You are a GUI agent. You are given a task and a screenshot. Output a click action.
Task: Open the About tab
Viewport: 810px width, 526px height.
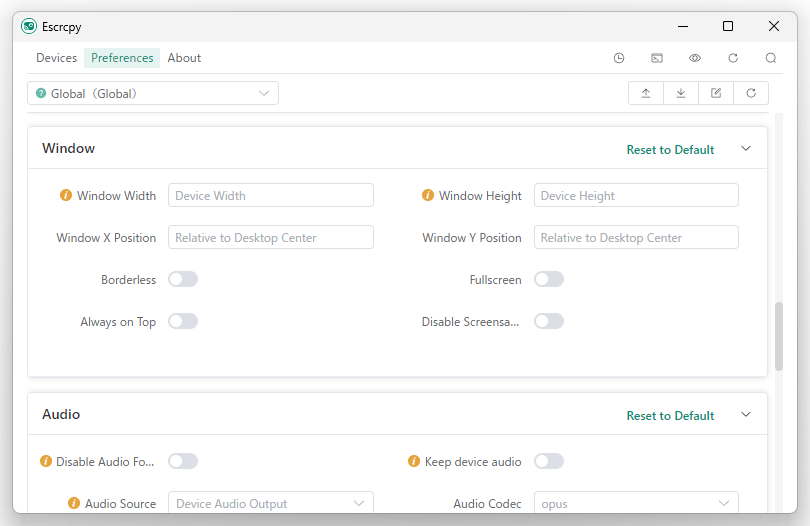pyautogui.click(x=184, y=58)
